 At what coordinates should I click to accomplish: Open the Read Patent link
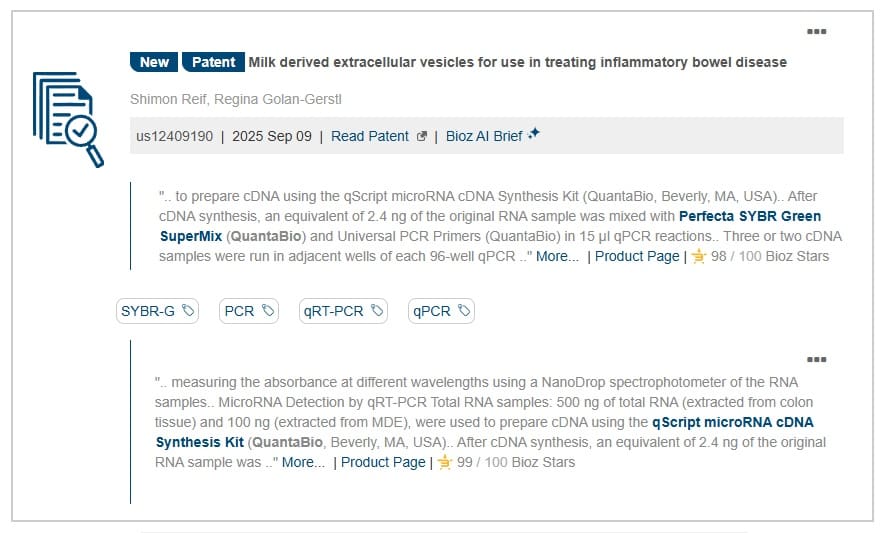(370, 137)
